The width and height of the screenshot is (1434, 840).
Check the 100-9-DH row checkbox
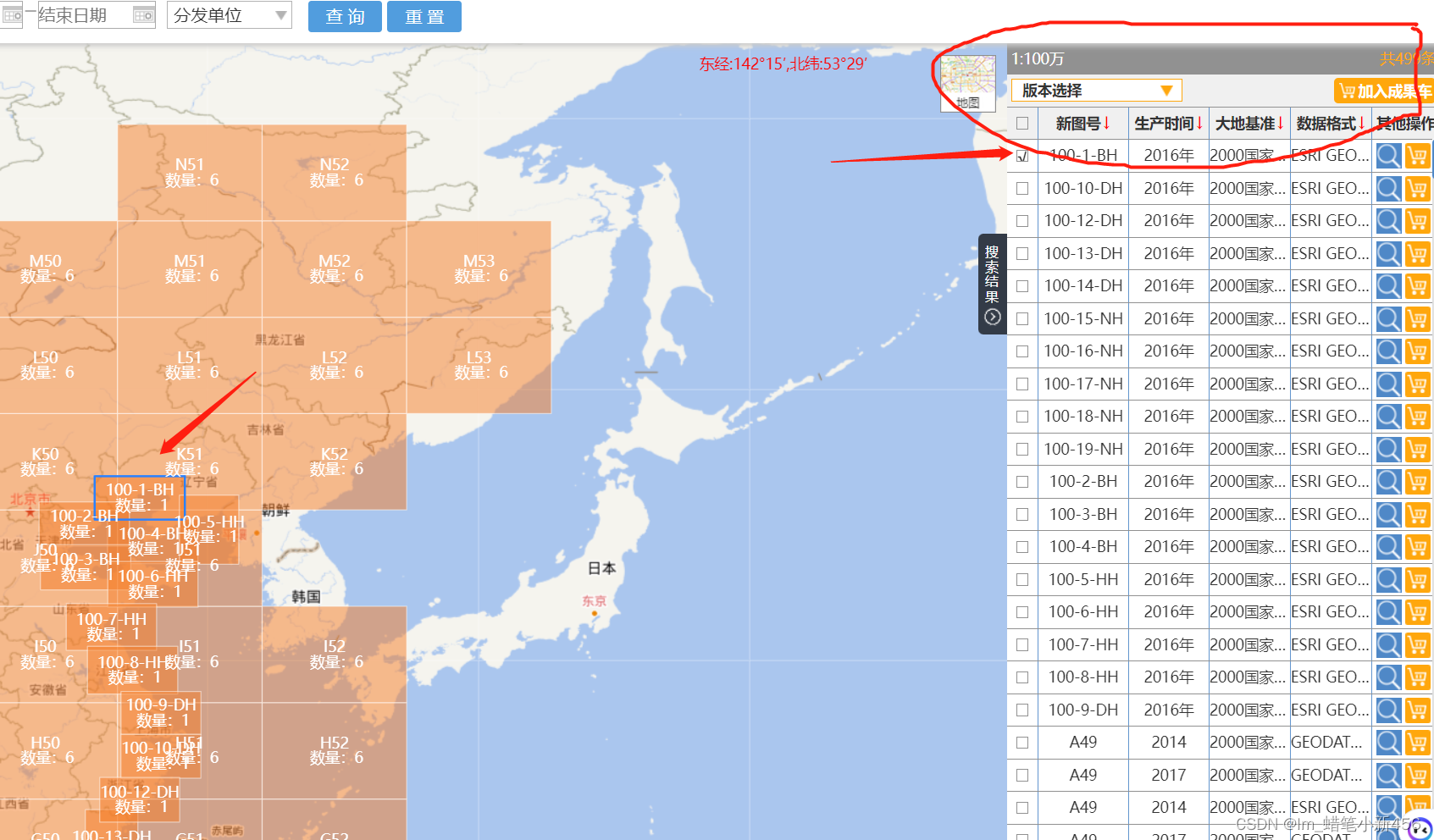(x=1022, y=710)
